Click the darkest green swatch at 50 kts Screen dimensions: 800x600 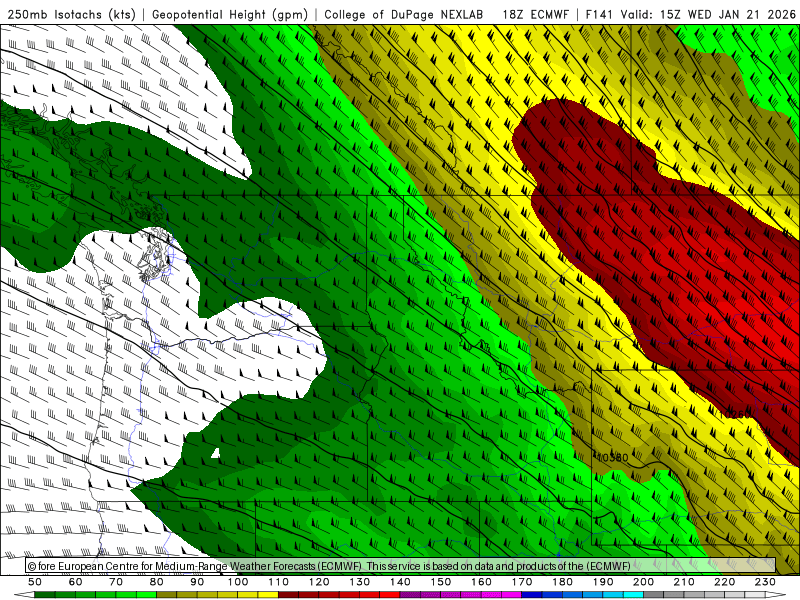click(45, 595)
